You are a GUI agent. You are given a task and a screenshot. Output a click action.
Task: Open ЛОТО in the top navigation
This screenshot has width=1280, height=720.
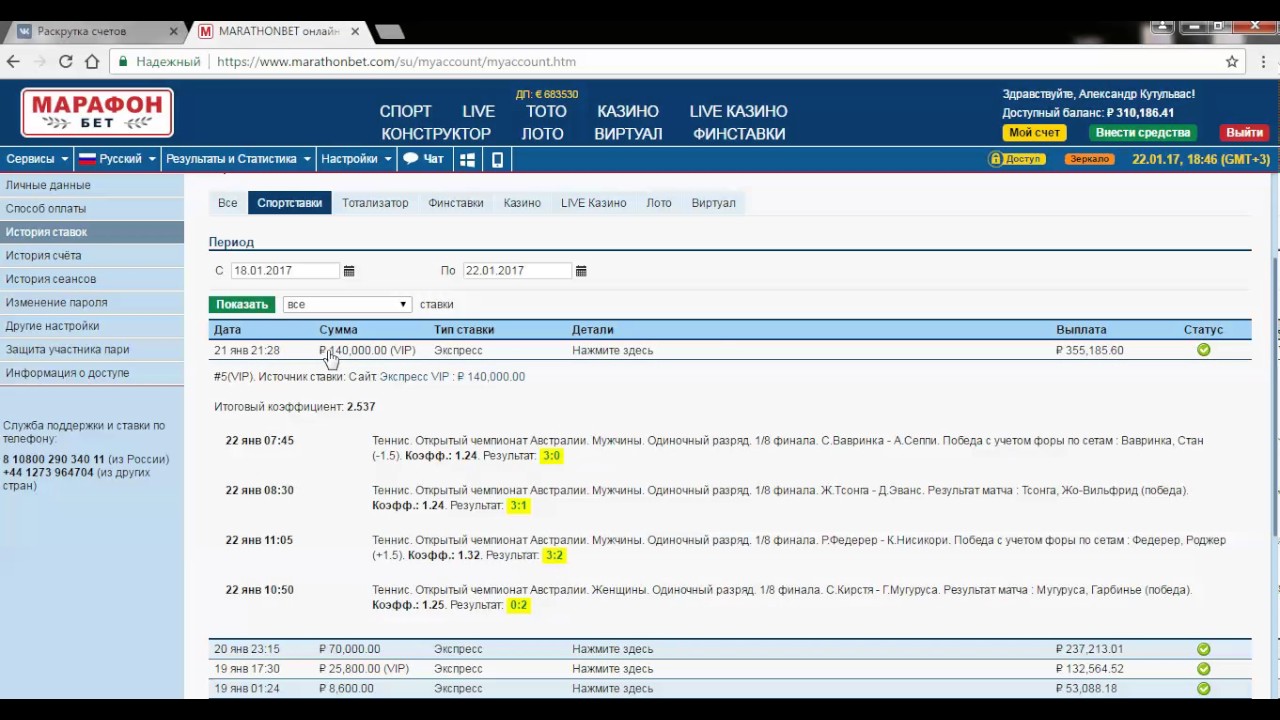[x=543, y=134]
